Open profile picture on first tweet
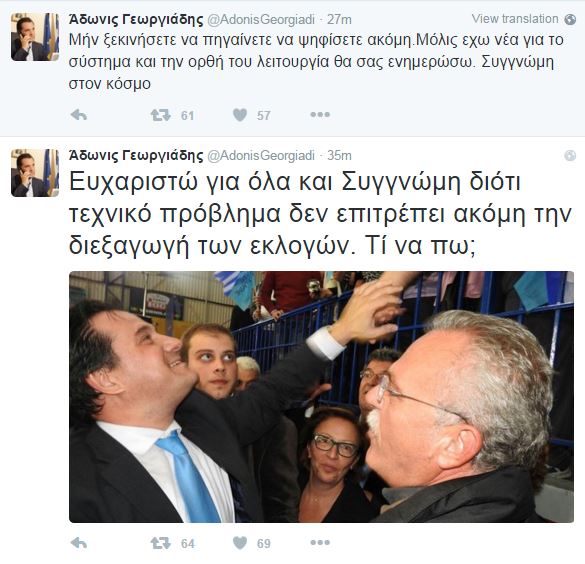This screenshot has width=585, height=564. pos(35,37)
